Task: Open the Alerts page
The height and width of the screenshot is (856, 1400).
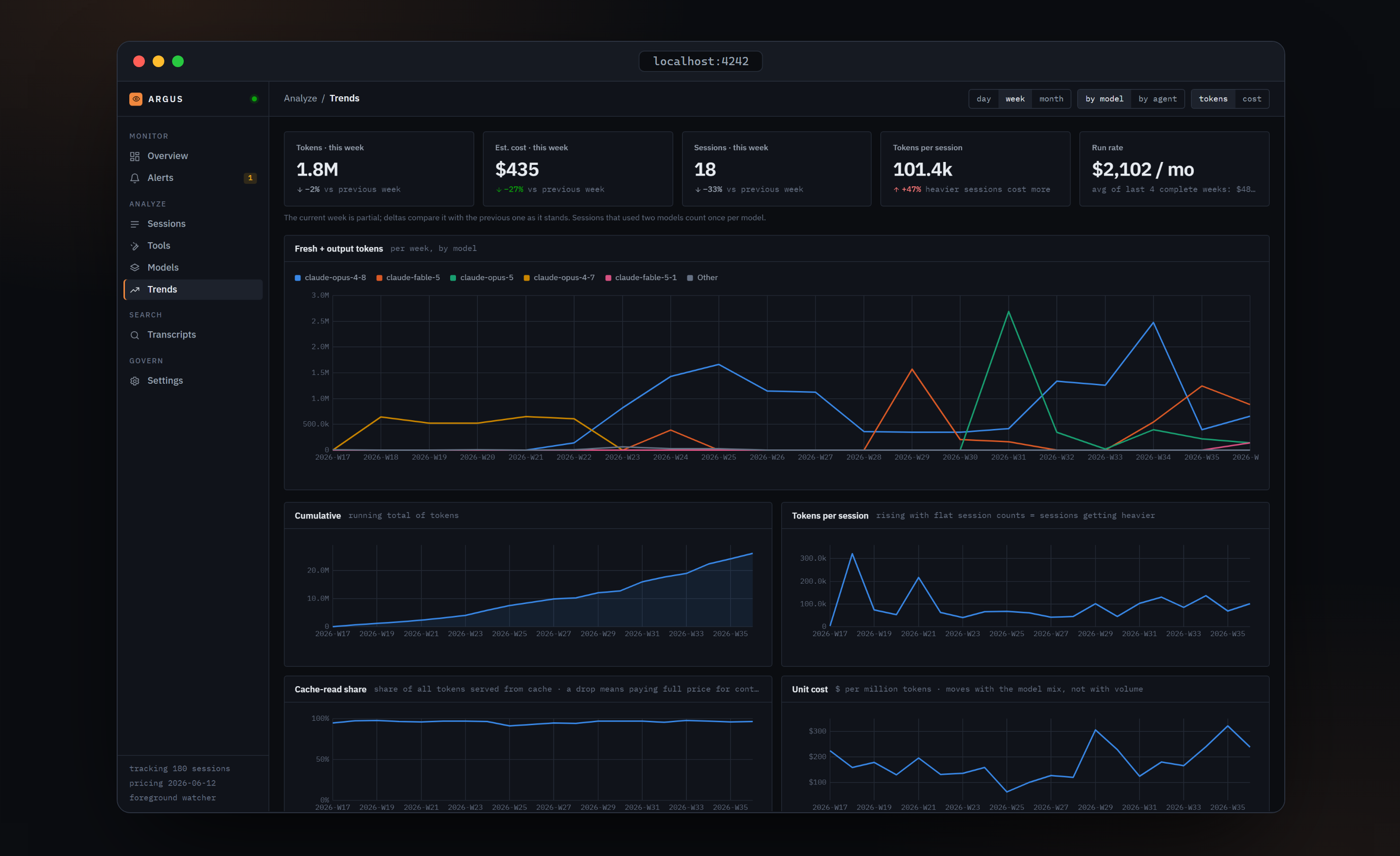Action: coord(193,178)
